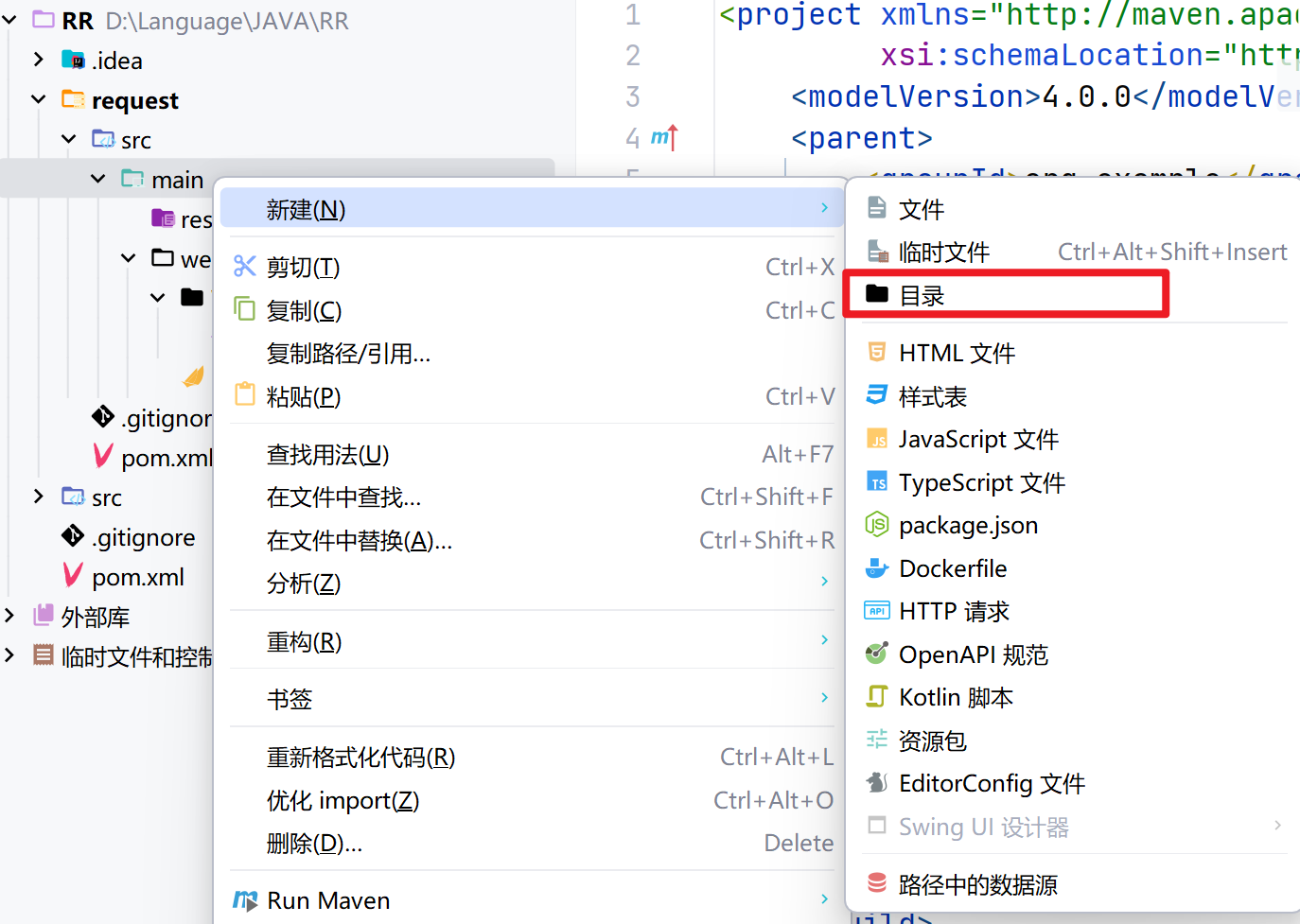Select root pom.xml file in tree
Screen dimensions: 1300x924
(137, 577)
